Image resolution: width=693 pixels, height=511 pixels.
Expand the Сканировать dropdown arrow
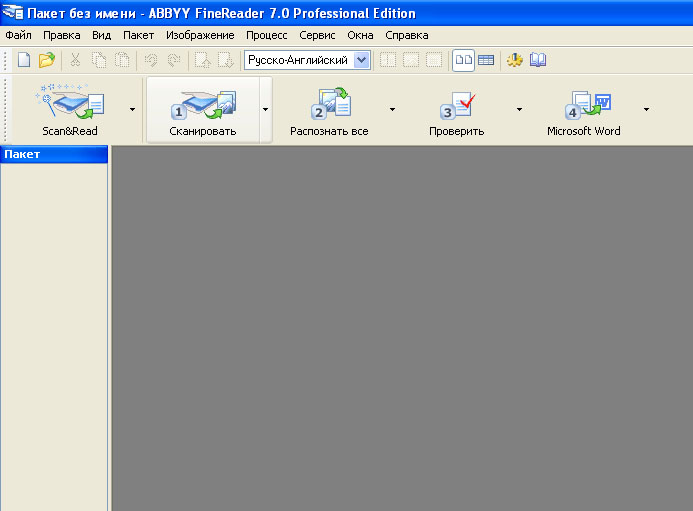point(265,109)
